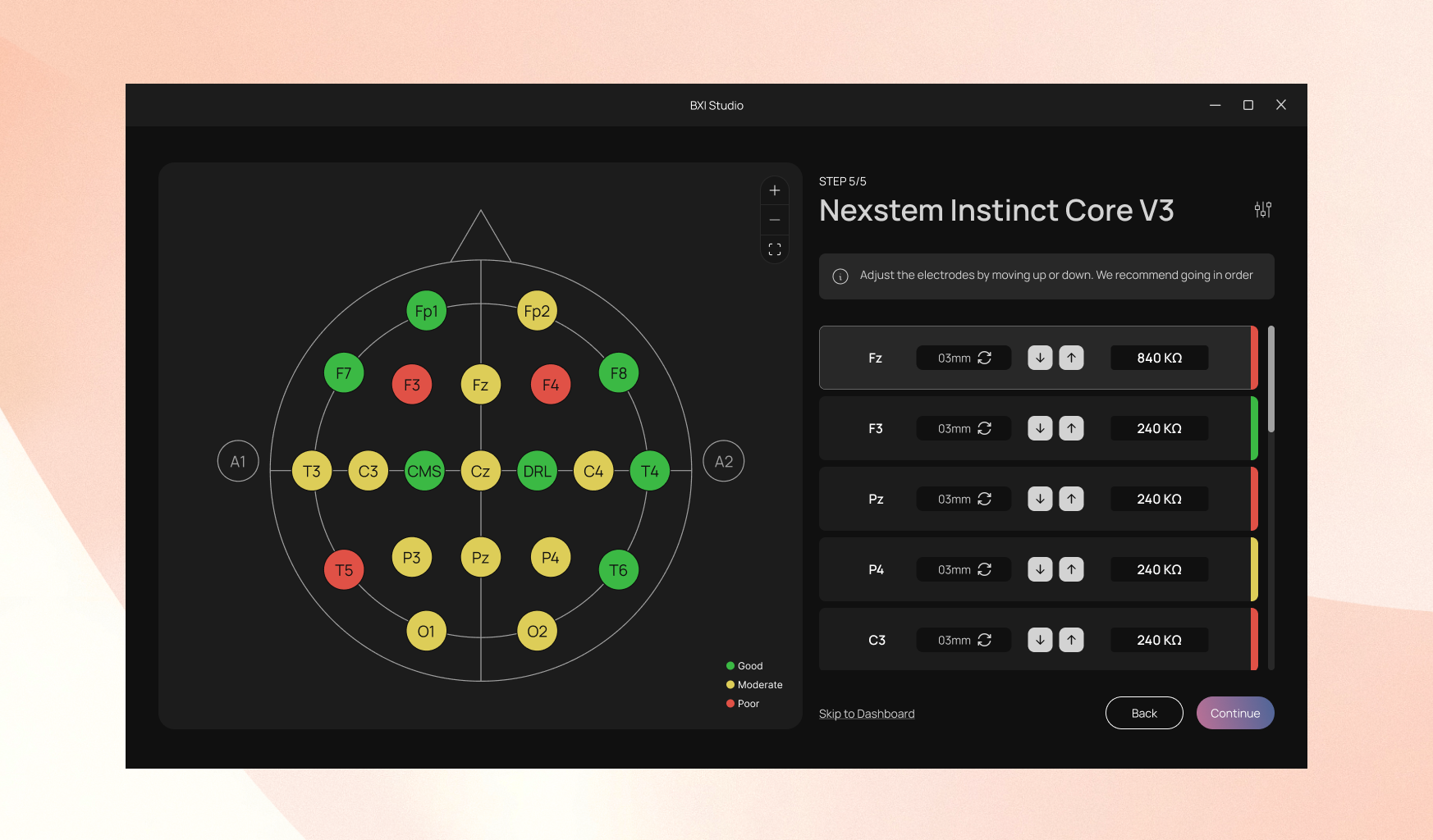The width and height of the screenshot is (1433, 840).
Task: Move the Fz electrode down
Action: (x=1040, y=358)
